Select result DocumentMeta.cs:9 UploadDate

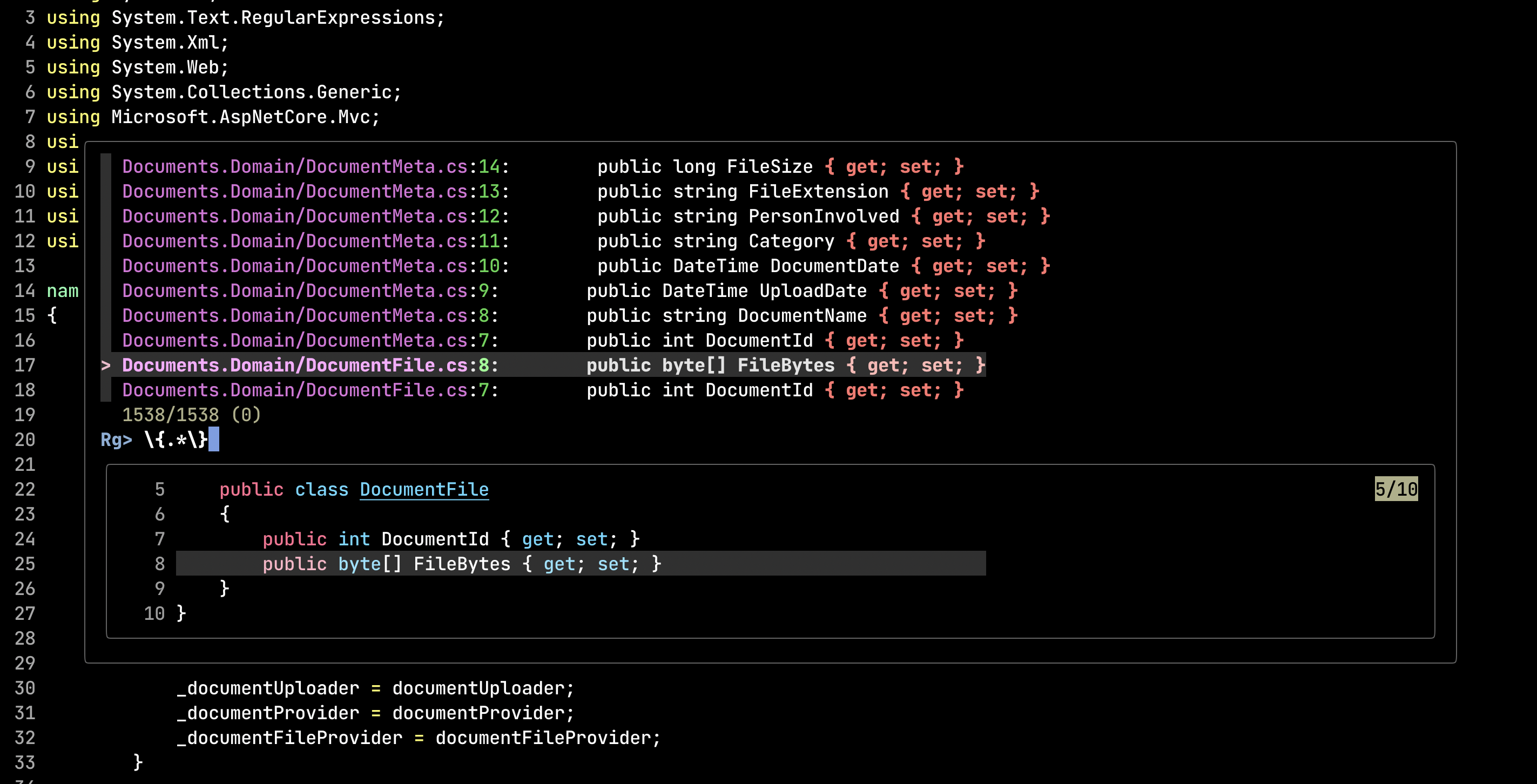570,290
